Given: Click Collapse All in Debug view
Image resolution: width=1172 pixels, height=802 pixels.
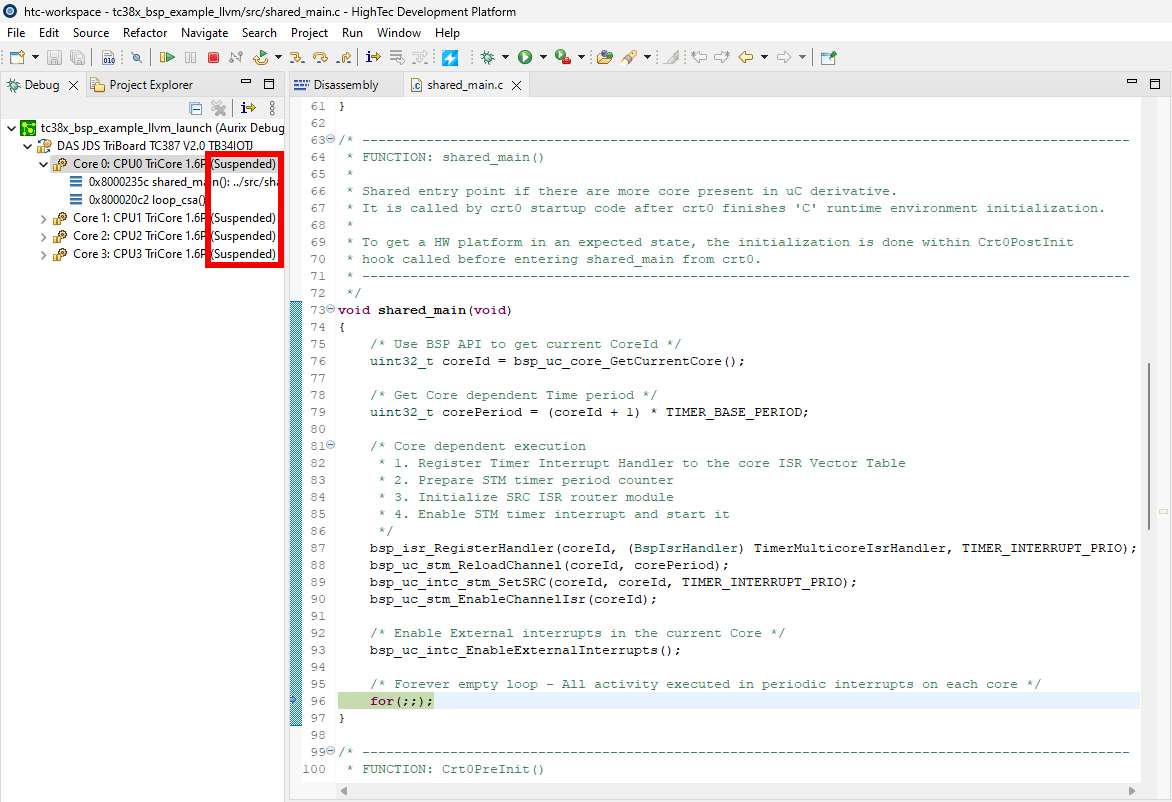Looking at the screenshot, I should coord(196,108).
